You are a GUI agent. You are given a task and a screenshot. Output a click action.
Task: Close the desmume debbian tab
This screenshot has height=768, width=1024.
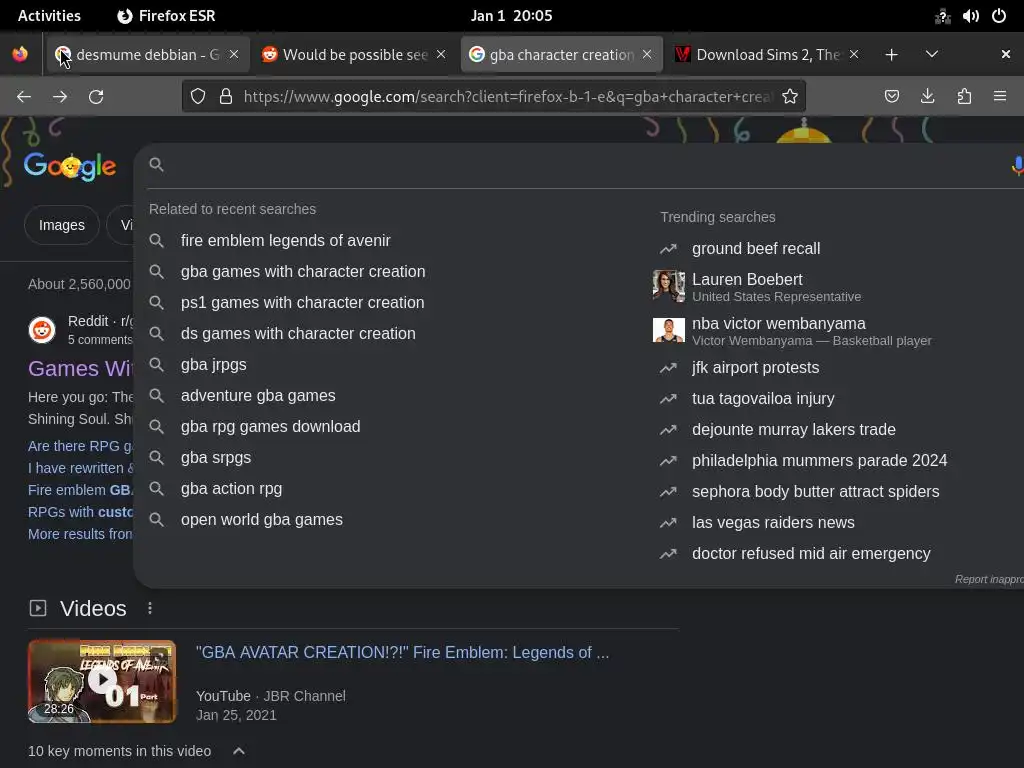pyautogui.click(x=234, y=55)
